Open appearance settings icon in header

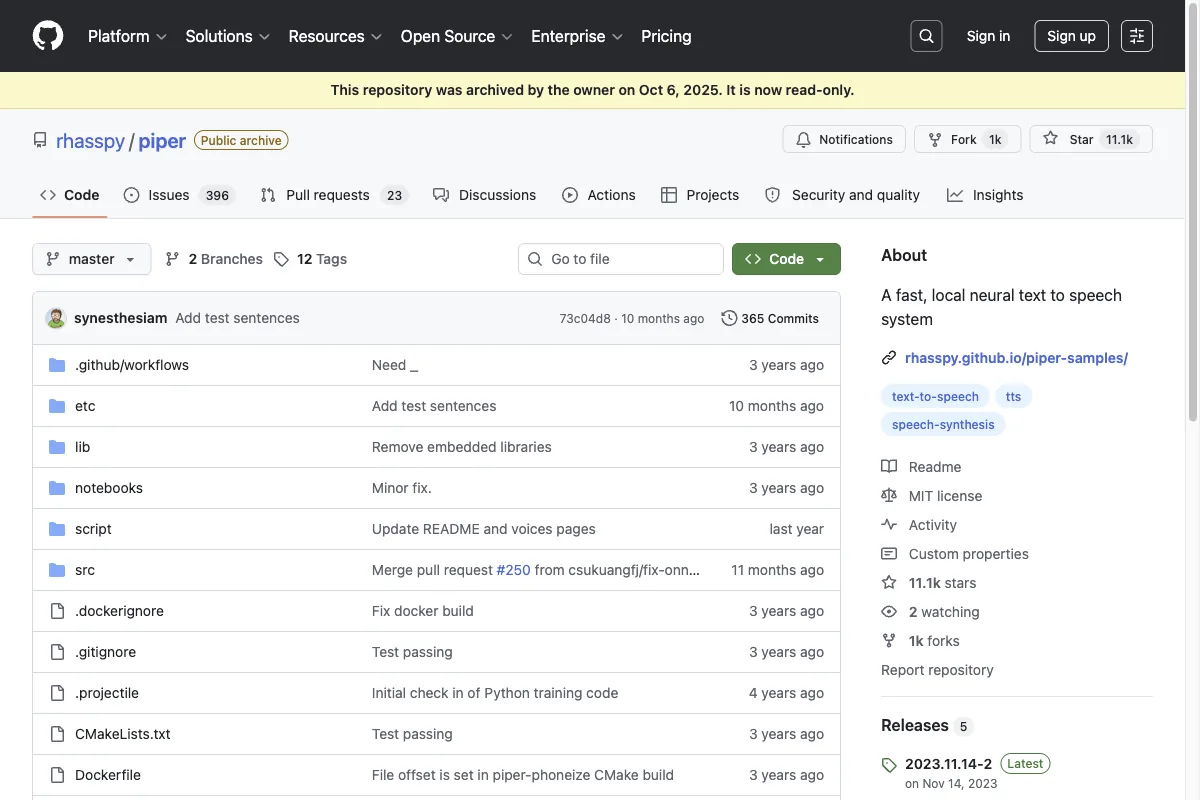click(1137, 36)
